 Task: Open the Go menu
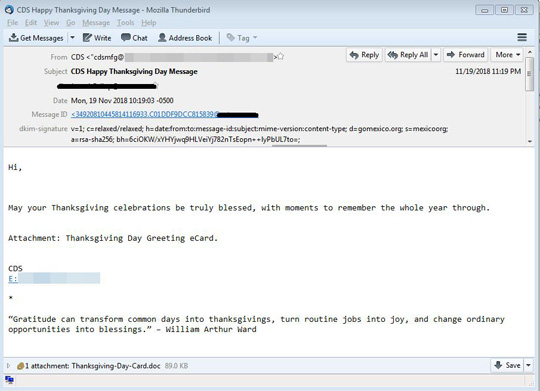[x=71, y=23]
